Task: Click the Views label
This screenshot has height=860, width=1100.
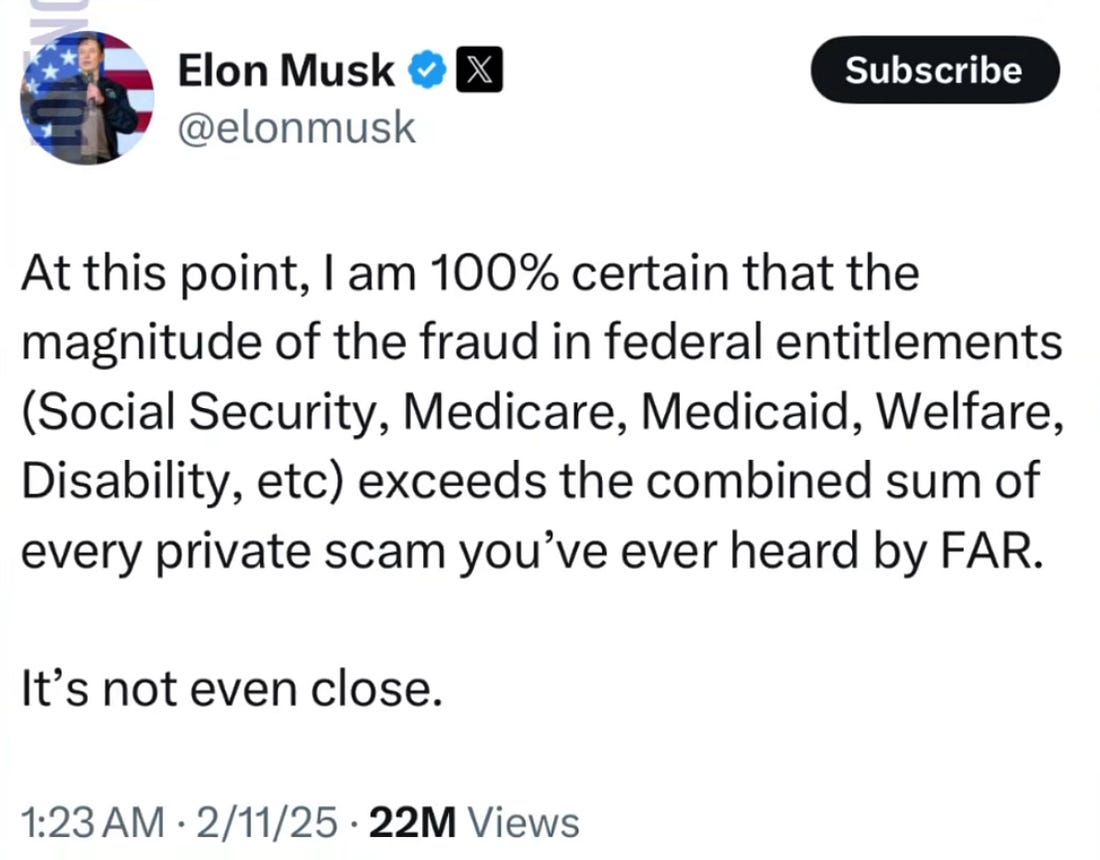Action: [524, 822]
